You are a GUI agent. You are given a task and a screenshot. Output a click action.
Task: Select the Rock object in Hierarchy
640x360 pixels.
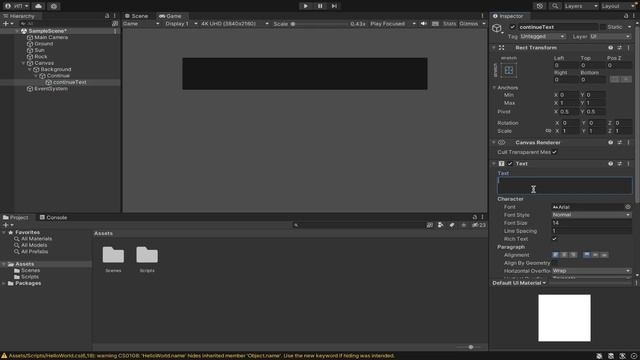40,57
